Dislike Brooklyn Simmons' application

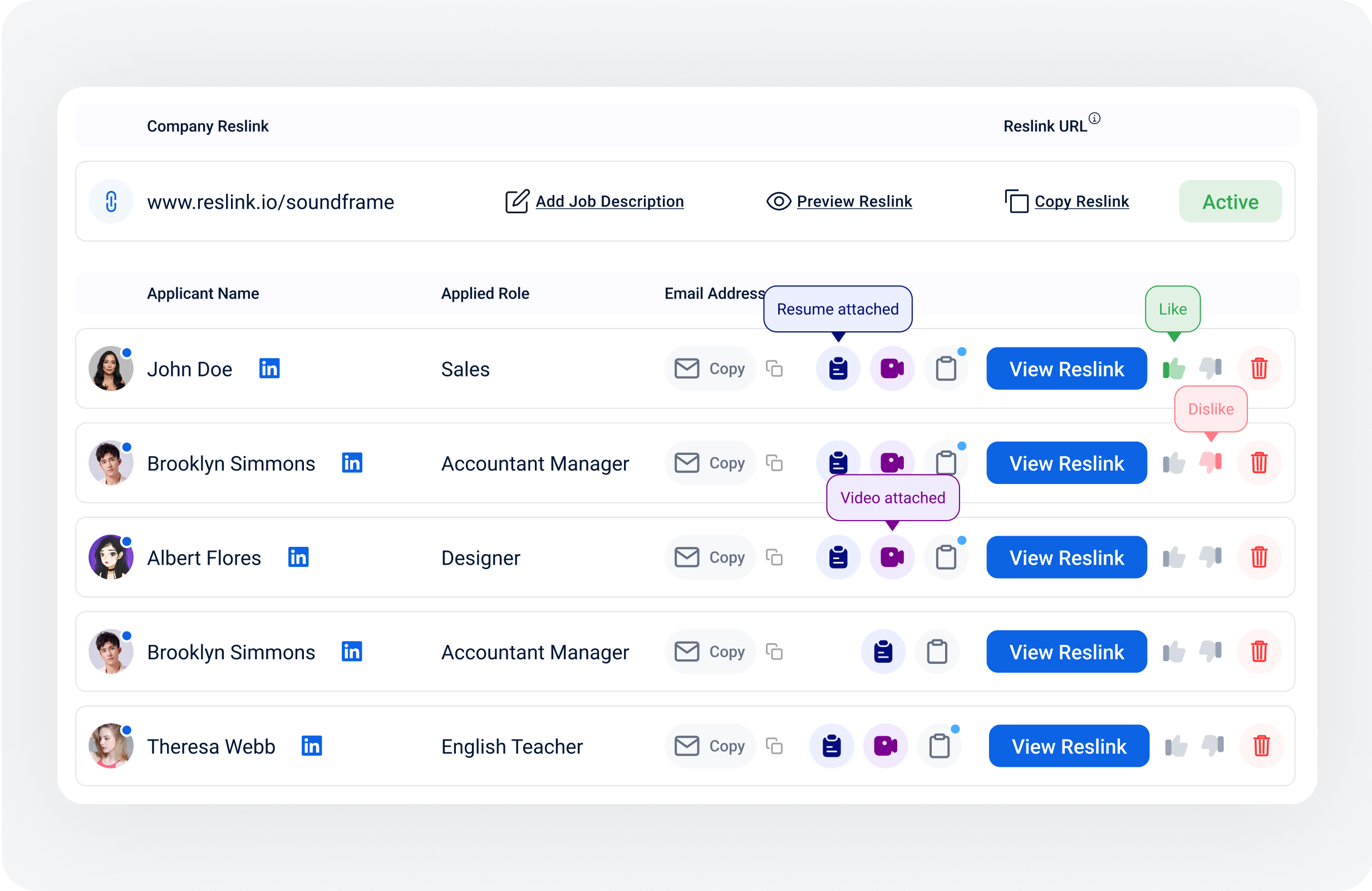(x=1211, y=463)
